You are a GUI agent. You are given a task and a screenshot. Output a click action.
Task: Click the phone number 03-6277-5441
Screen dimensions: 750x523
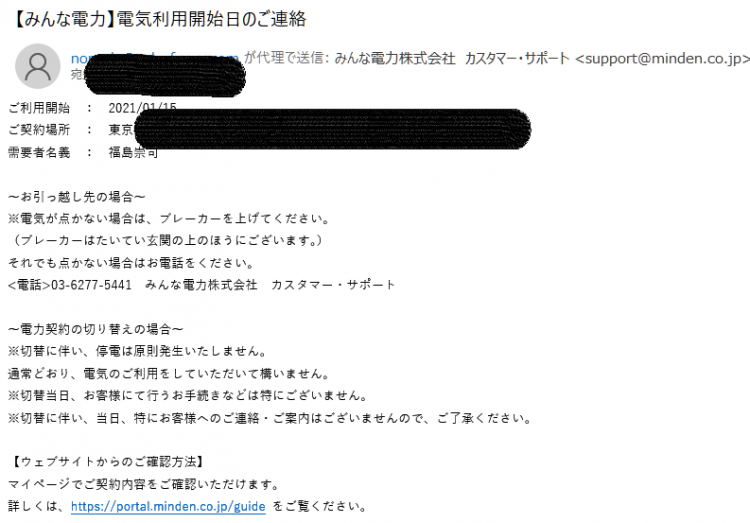(91, 285)
